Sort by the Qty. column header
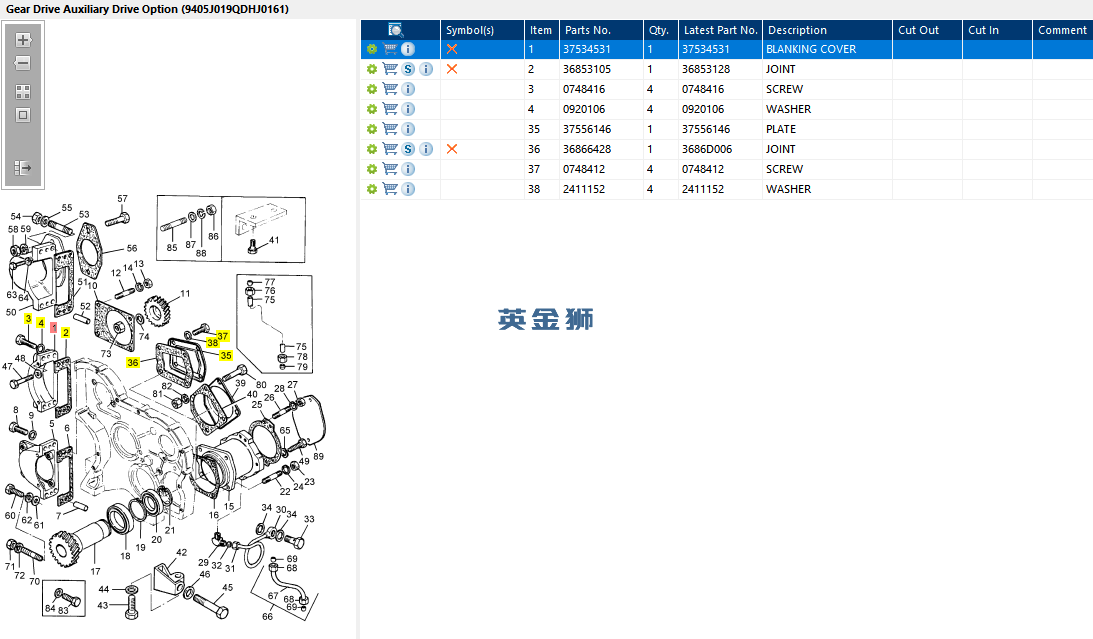Screen dimensions: 1093x639 tap(661, 30)
